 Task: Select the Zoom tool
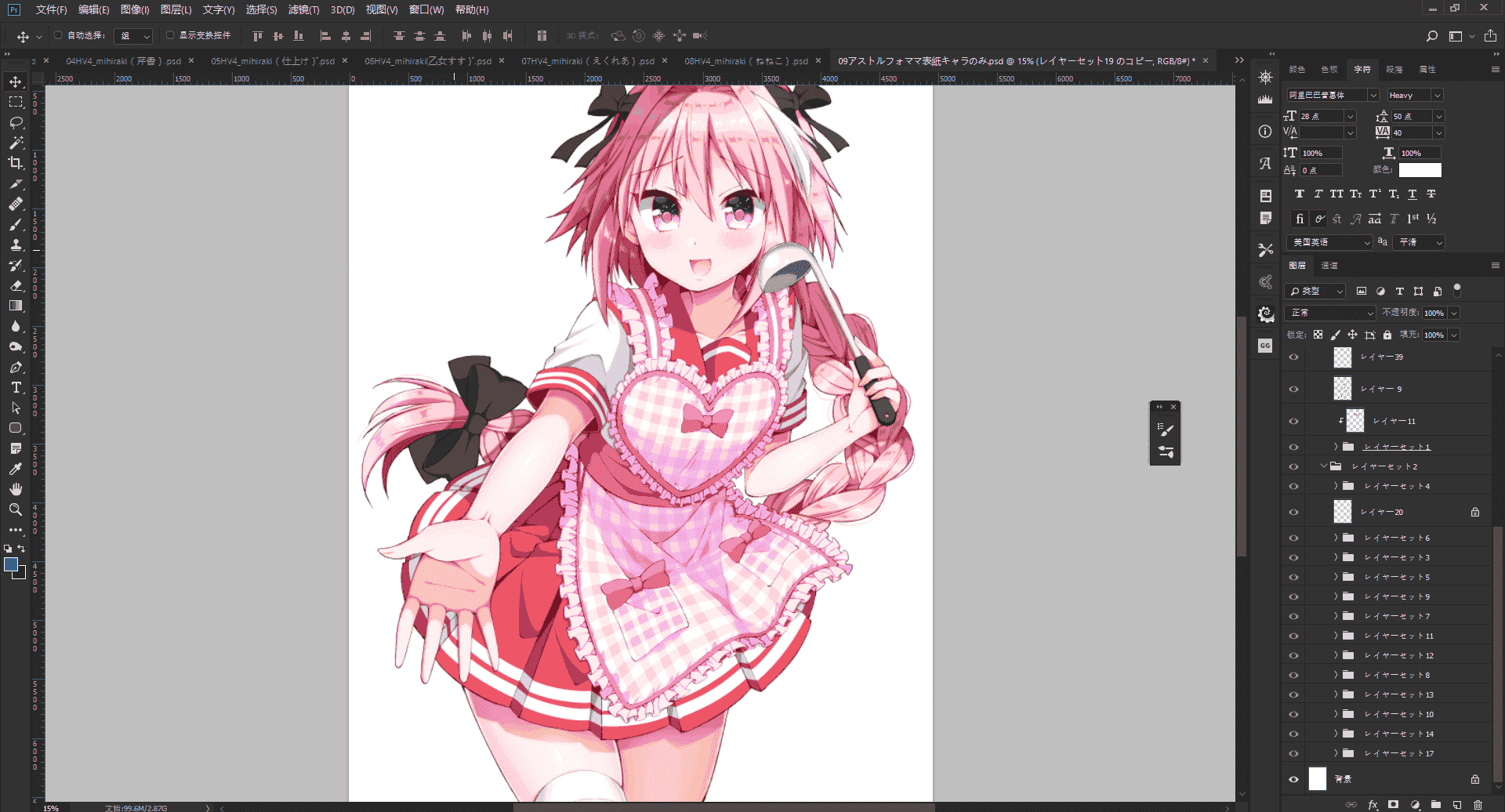click(16, 509)
